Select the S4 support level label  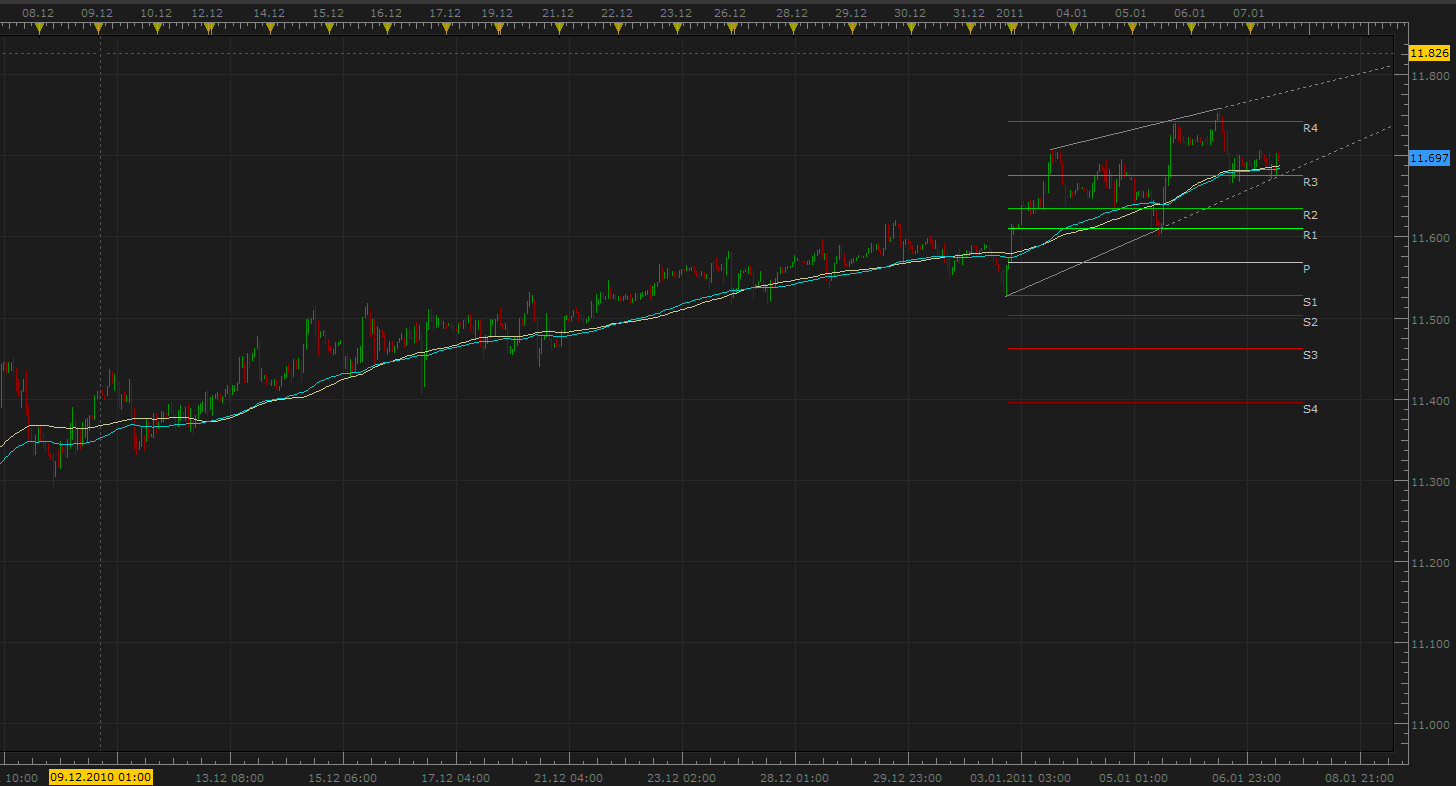[1310, 409]
